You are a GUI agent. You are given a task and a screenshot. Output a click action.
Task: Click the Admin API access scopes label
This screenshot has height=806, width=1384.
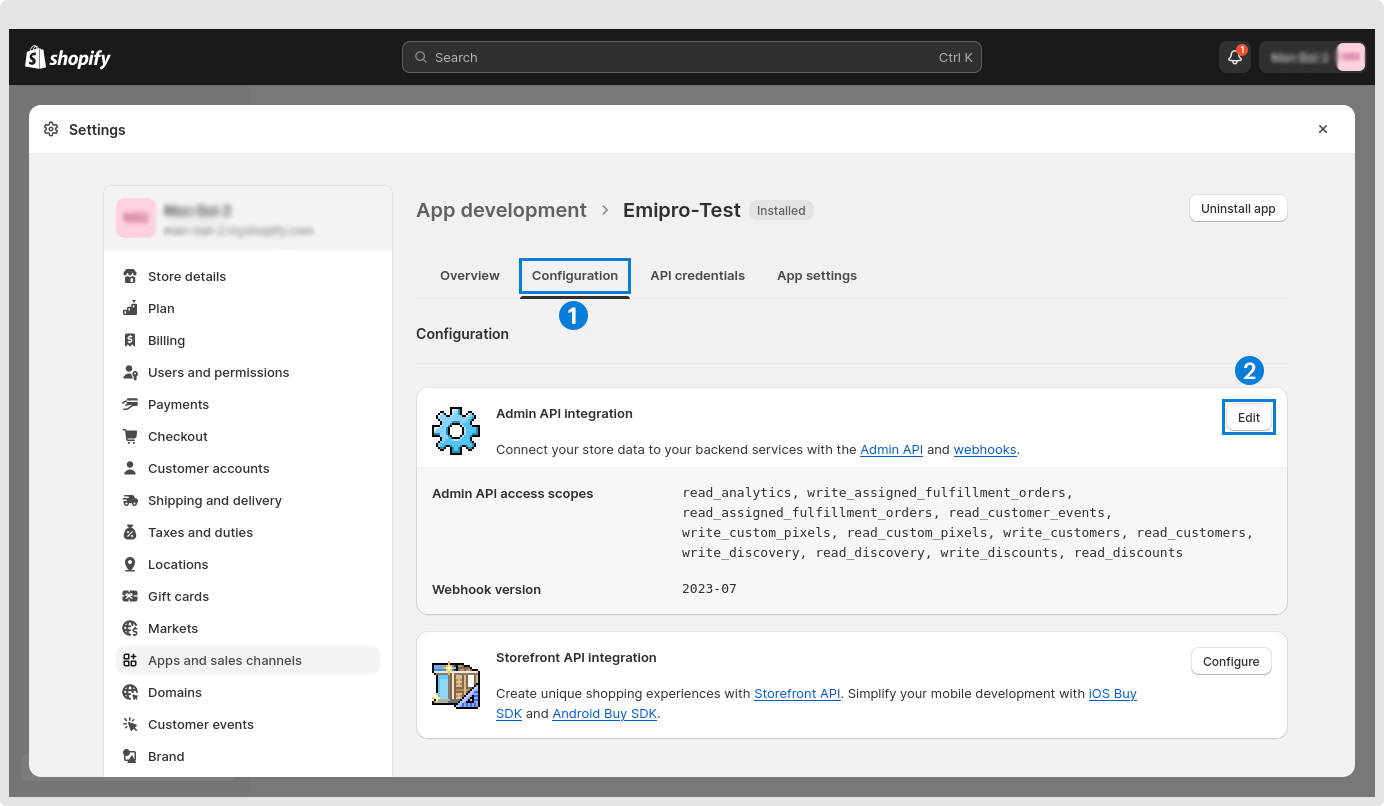pyautogui.click(x=513, y=493)
